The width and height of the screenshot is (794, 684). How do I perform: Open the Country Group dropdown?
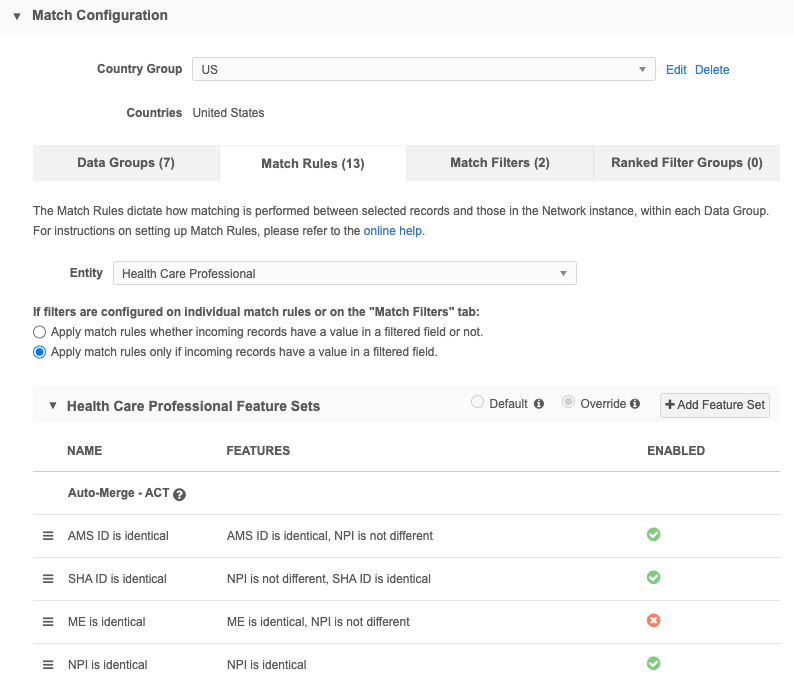coord(424,69)
